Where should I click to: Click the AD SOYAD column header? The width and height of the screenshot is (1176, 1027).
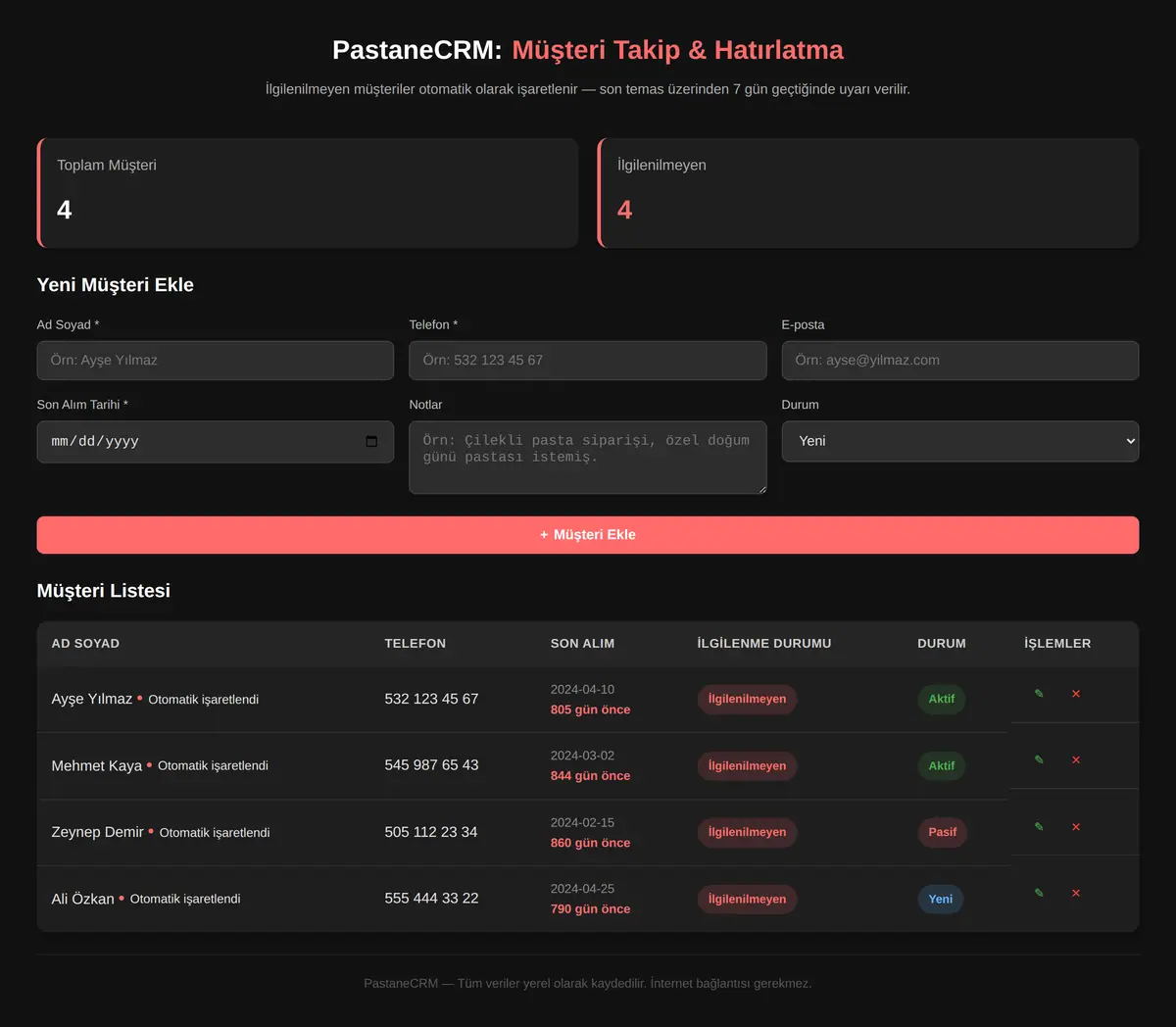tap(85, 644)
